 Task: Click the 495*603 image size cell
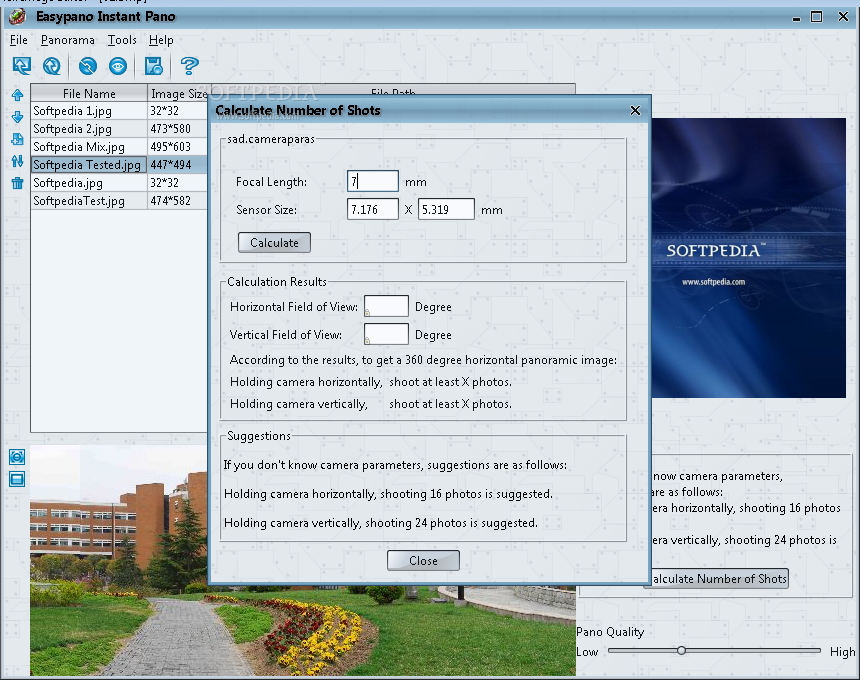tap(177, 147)
